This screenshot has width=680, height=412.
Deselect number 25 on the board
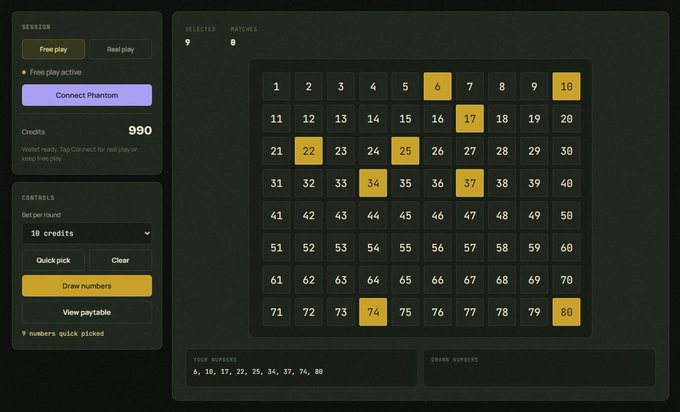[405, 151]
